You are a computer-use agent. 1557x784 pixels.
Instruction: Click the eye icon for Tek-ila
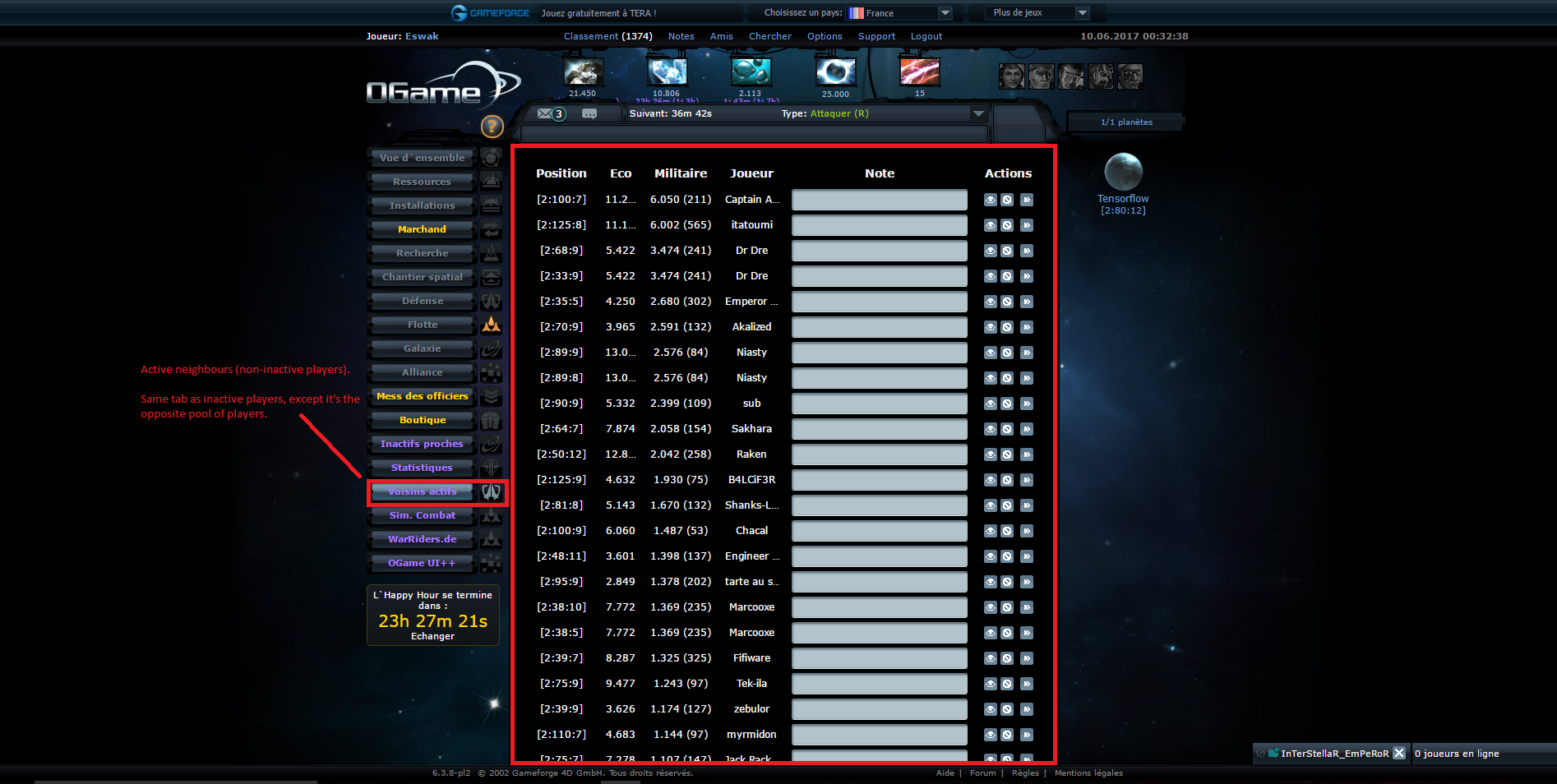[990, 684]
